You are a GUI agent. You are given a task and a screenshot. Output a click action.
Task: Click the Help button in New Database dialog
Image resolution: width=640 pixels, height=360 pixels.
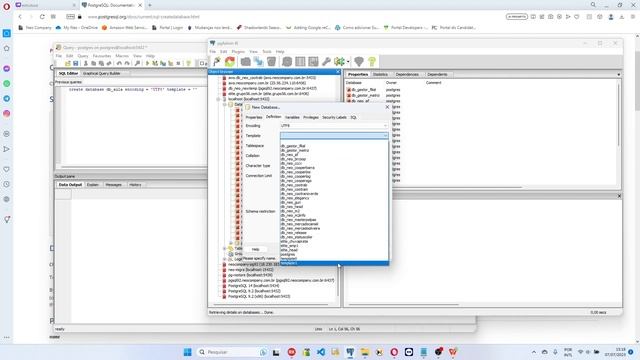(x=256, y=249)
